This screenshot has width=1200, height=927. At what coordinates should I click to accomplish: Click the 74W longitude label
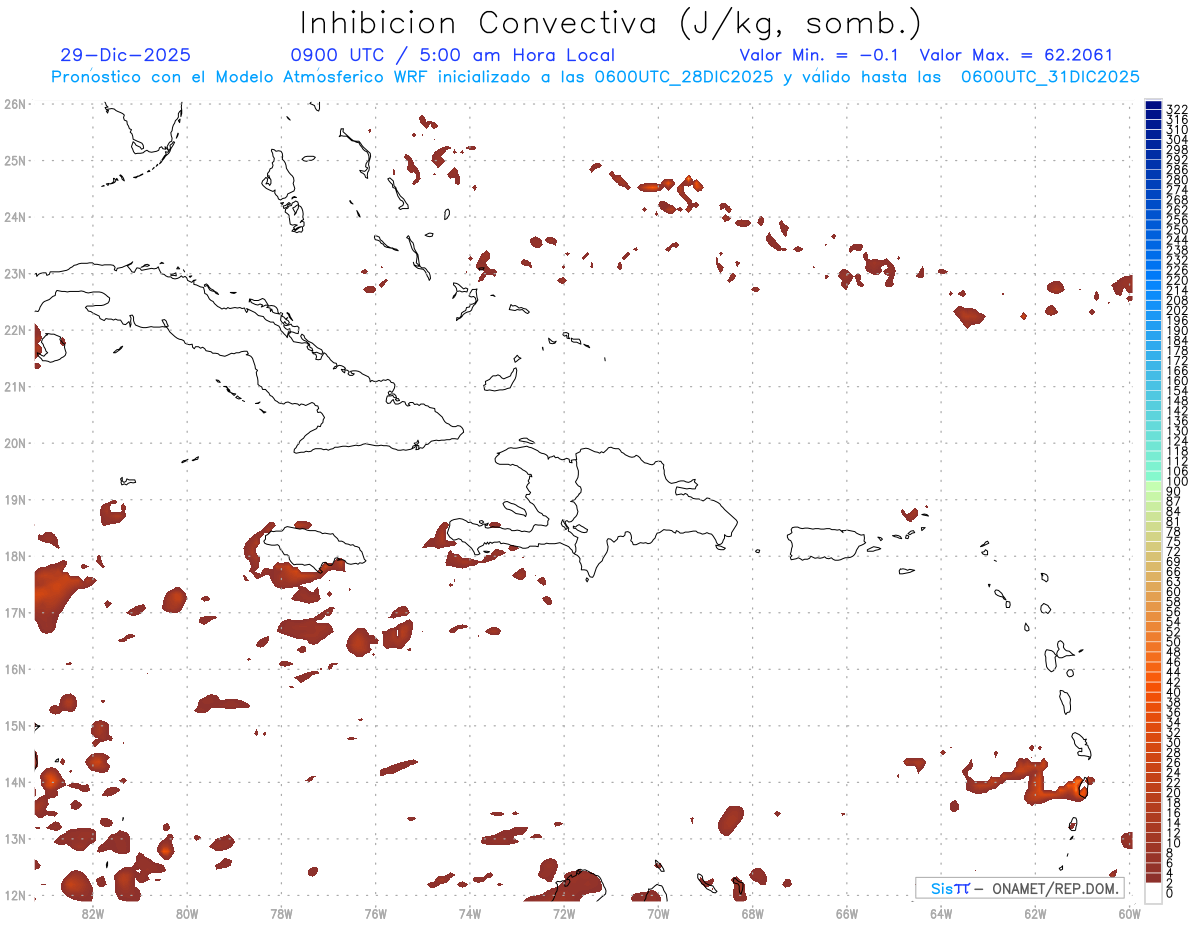point(469,913)
